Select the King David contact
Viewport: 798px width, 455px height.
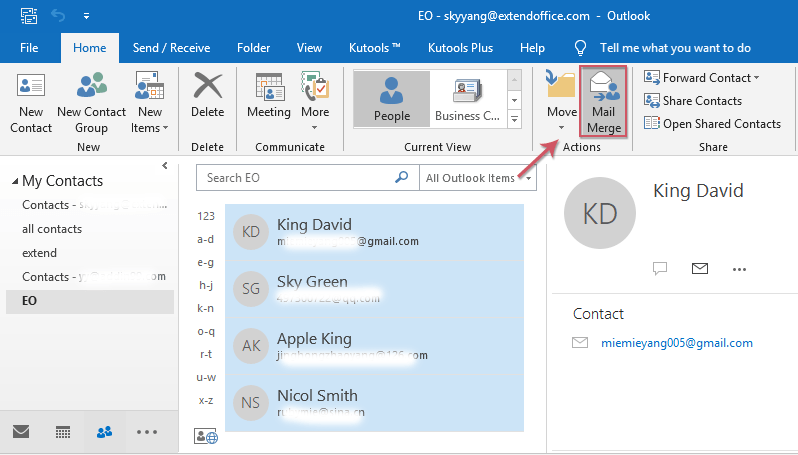point(375,233)
